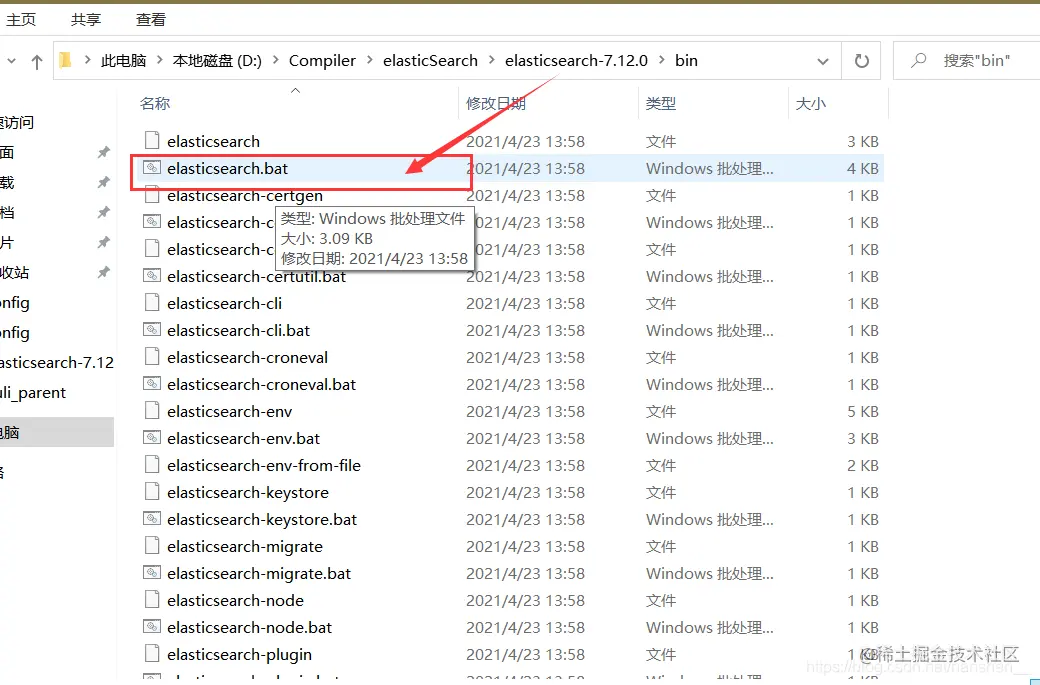Open the 共享 ribbon tab
Viewport: 1040px width, 685px height.
(x=86, y=20)
